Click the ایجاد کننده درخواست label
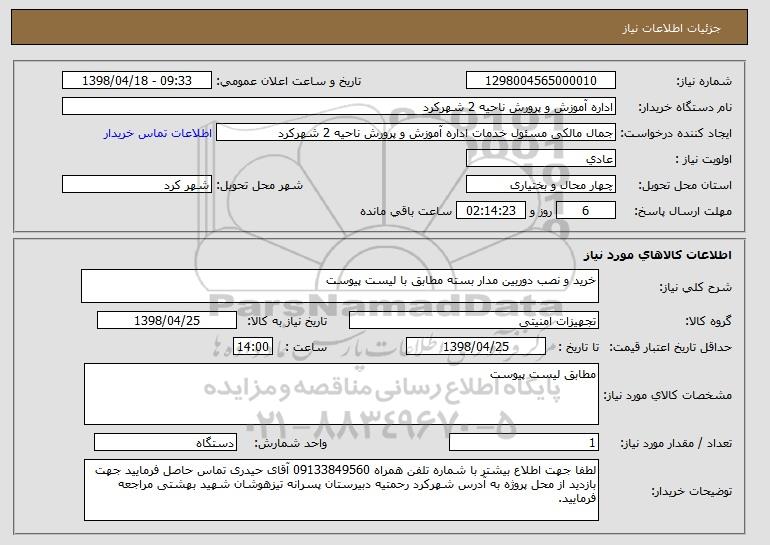This screenshot has height=545, width=770. click(676, 133)
